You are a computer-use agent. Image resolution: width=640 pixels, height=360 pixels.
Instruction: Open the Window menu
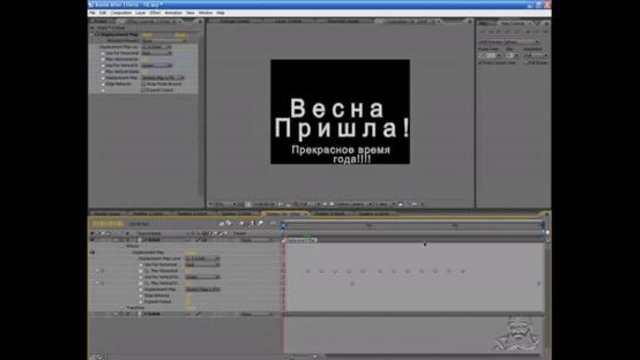coord(205,13)
